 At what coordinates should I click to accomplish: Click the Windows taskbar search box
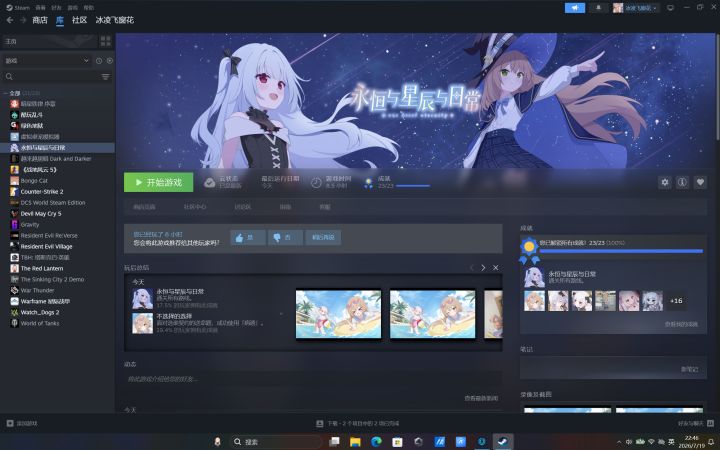click(276, 442)
